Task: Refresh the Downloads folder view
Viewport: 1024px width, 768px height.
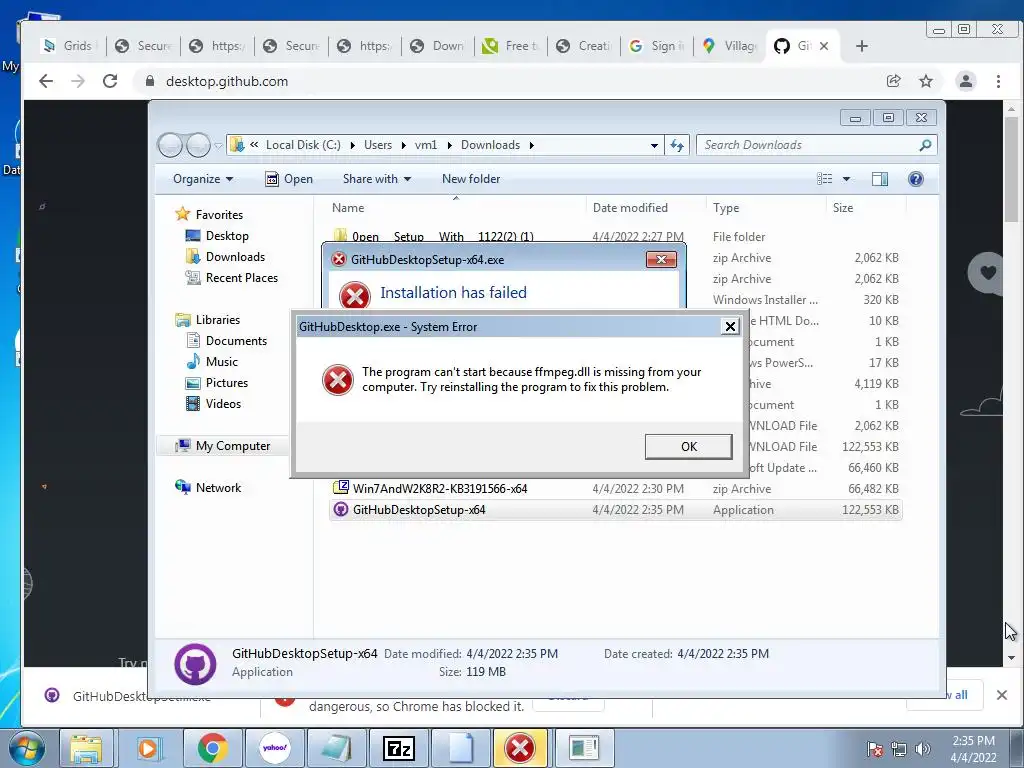Action: point(677,145)
